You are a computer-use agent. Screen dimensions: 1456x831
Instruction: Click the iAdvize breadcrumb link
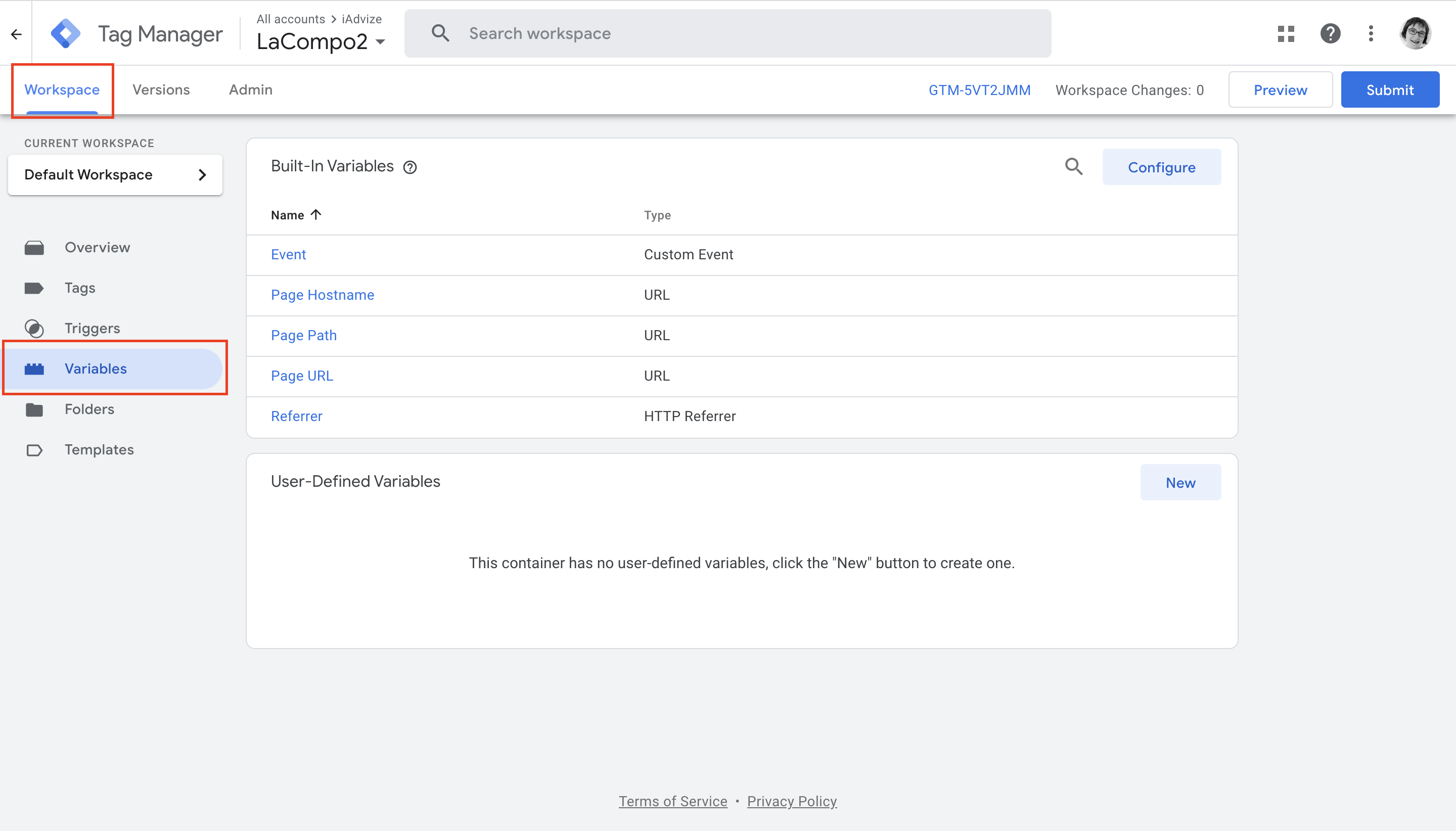(x=362, y=19)
